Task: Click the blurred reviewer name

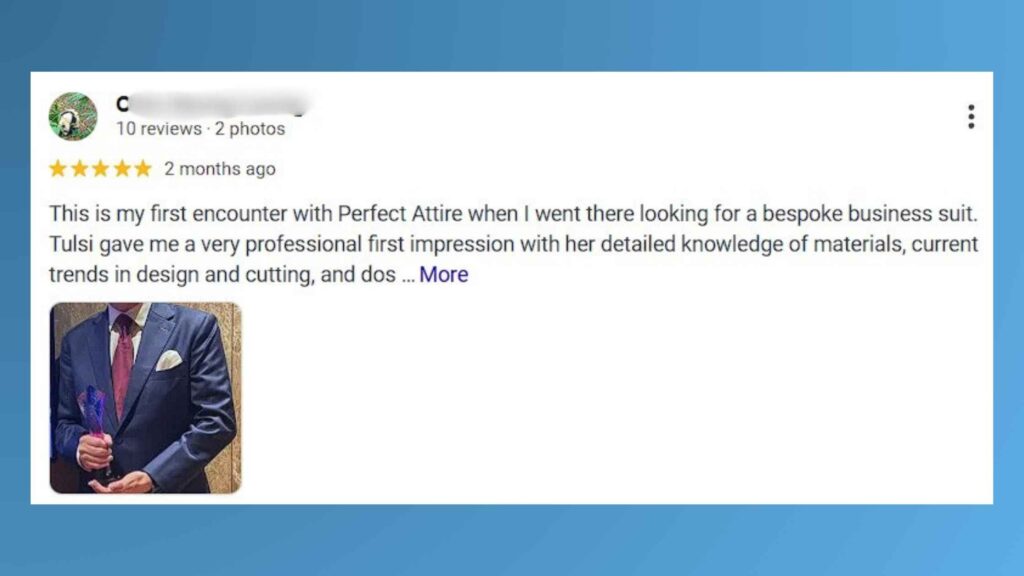Action: [x=210, y=104]
